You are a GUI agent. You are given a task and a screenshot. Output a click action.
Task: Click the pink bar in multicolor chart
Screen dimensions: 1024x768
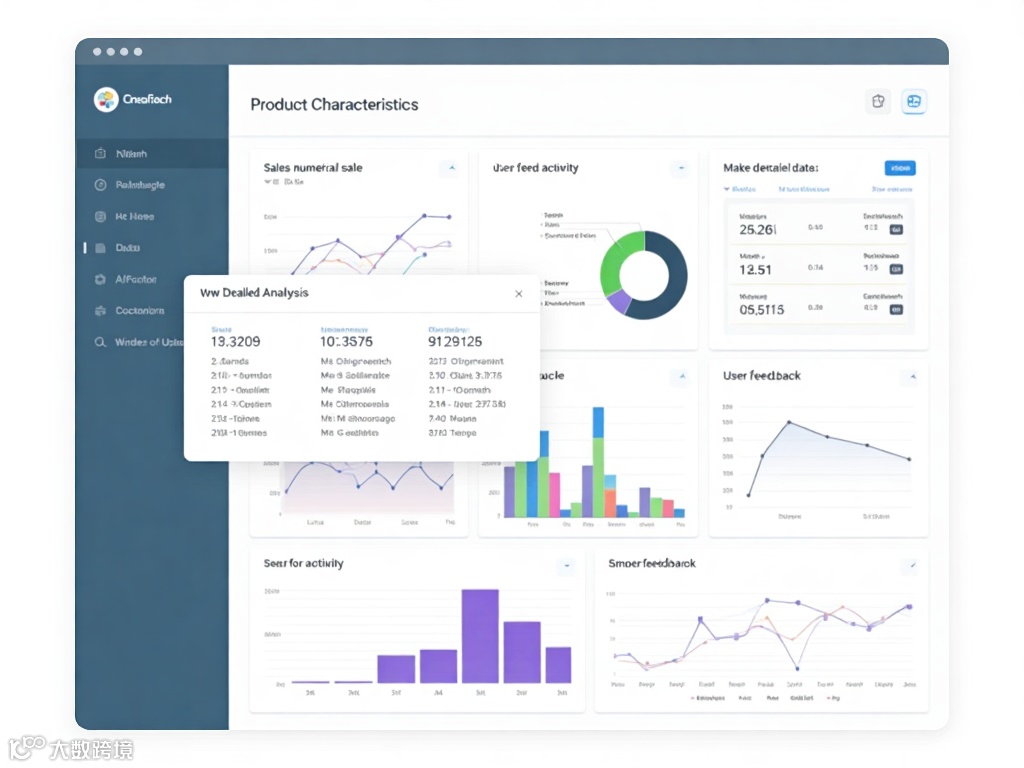point(554,494)
